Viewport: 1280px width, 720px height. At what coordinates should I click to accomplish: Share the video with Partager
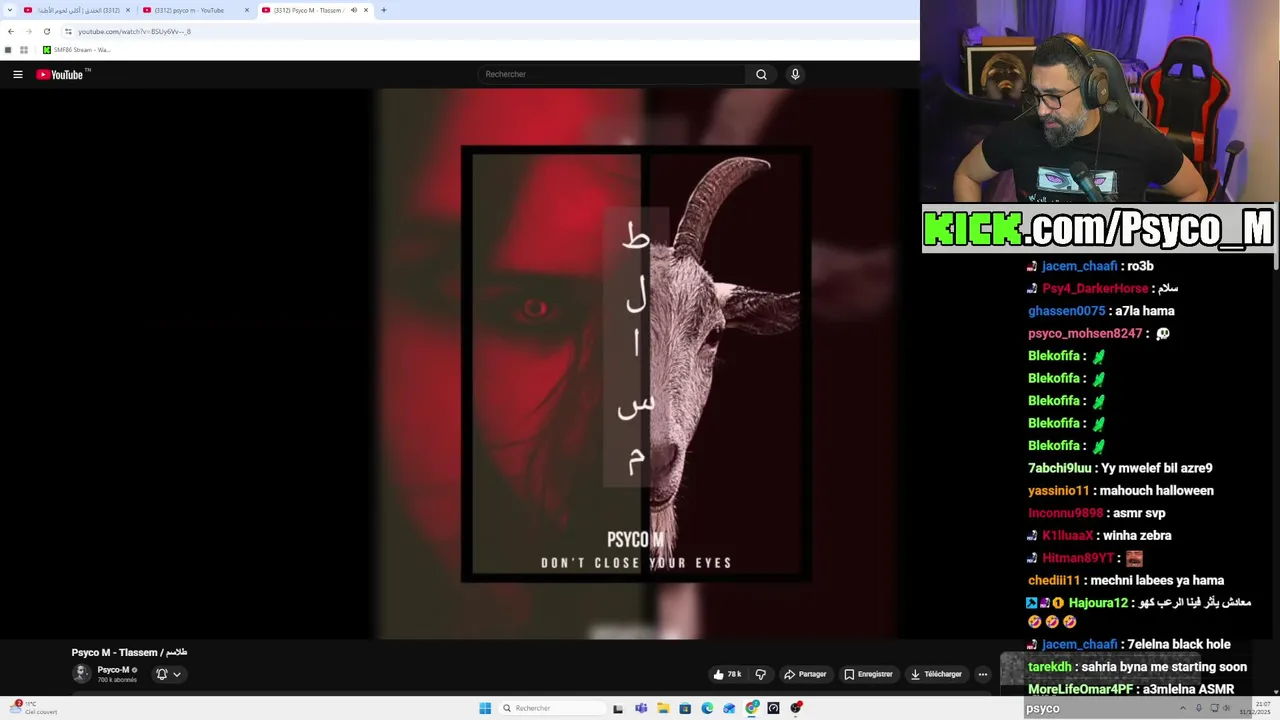(805, 674)
